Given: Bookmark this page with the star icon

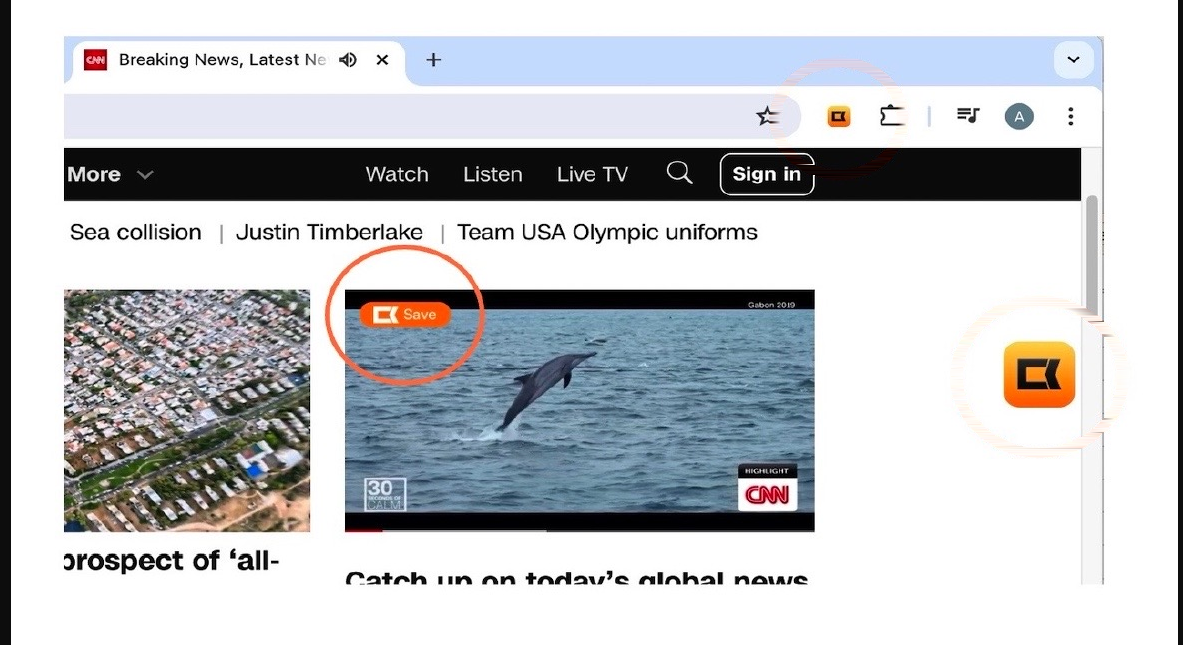Looking at the screenshot, I should [x=767, y=116].
